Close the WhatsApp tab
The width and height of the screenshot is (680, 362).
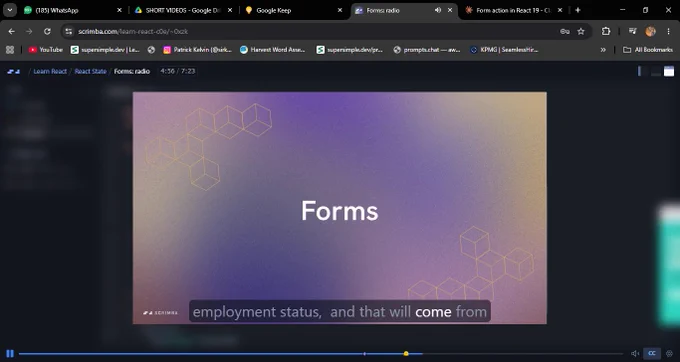120,10
